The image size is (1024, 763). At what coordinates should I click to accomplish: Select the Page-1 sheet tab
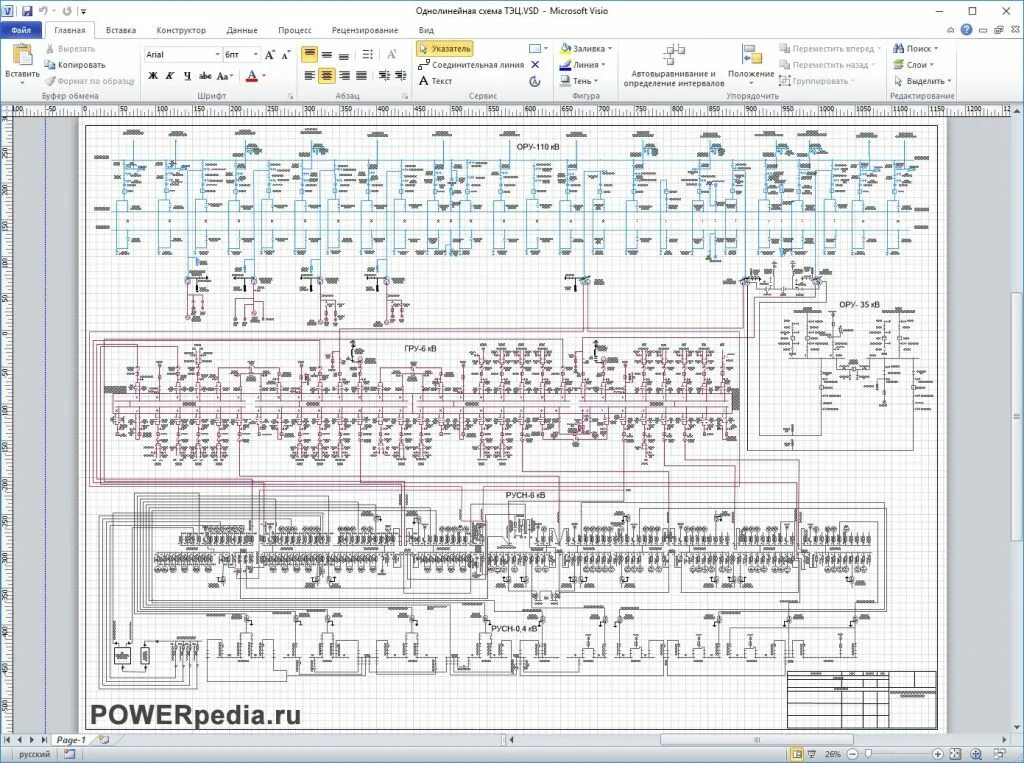(71, 739)
